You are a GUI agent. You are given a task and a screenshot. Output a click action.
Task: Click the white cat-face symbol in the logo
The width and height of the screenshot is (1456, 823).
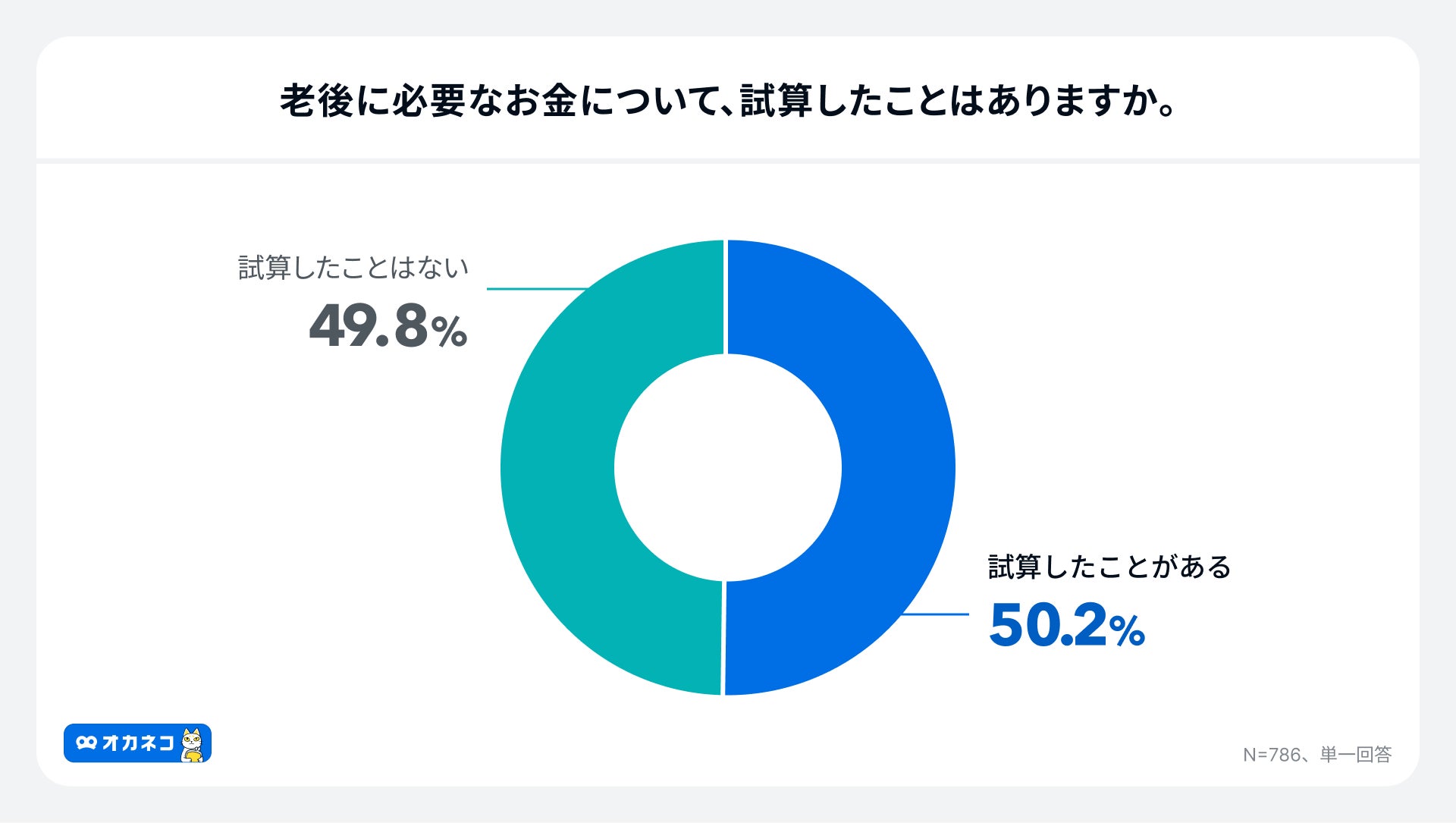[86, 743]
